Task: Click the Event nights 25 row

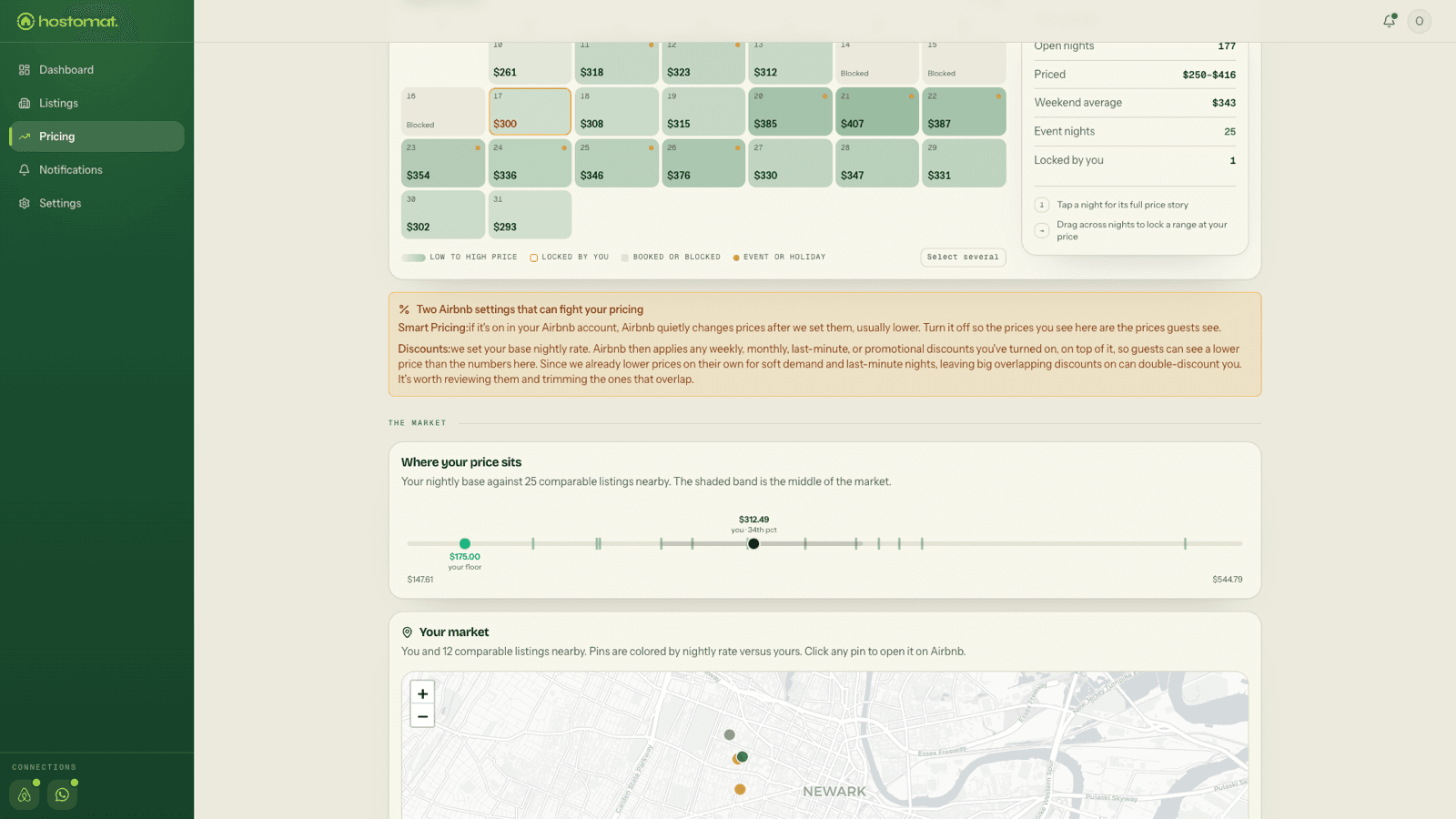Action: [x=1135, y=131]
